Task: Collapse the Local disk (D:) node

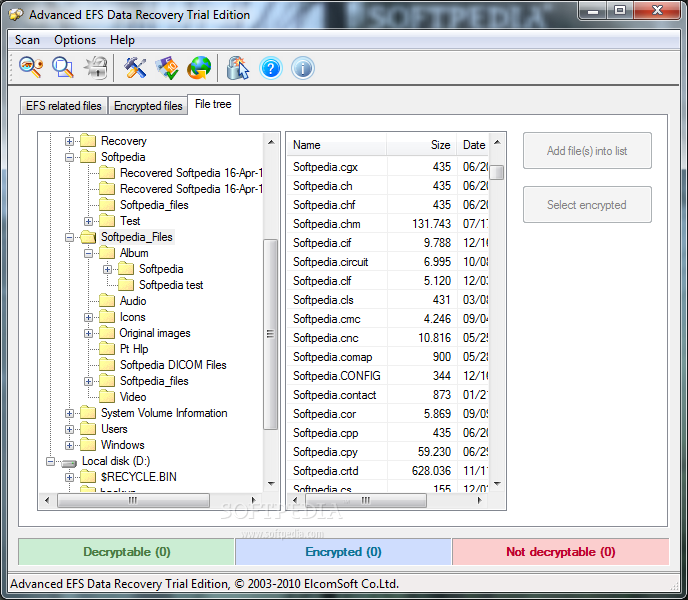Action: point(50,461)
